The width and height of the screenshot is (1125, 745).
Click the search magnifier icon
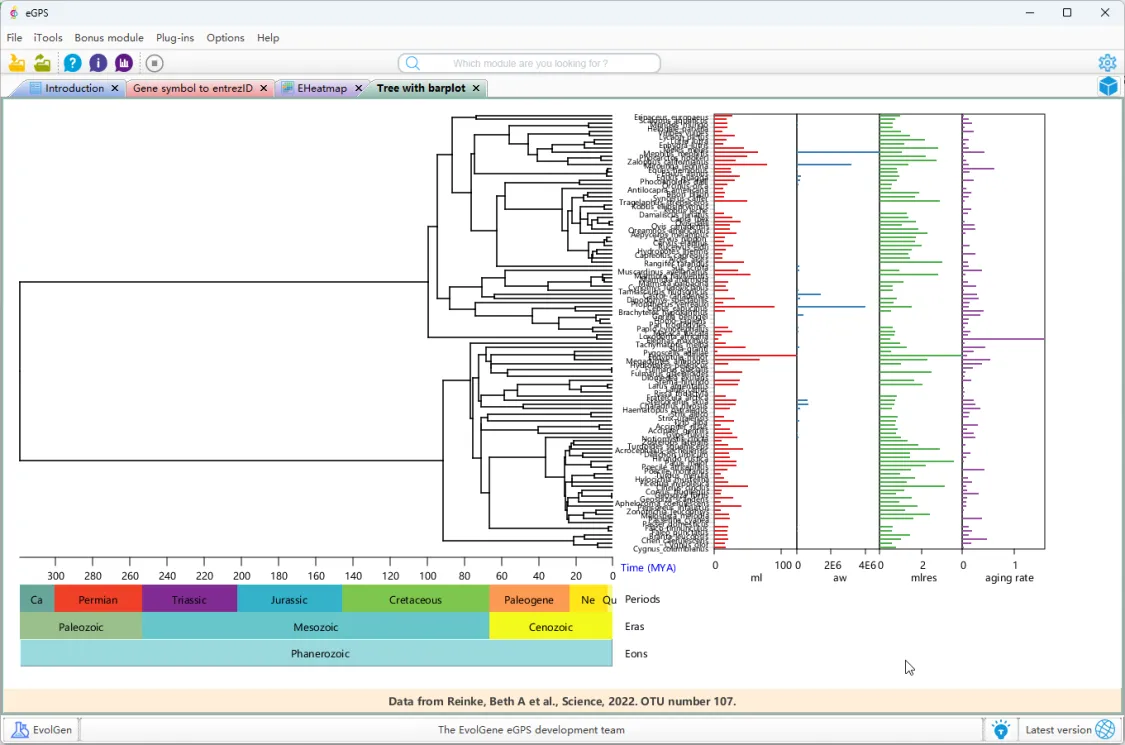click(413, 63)
